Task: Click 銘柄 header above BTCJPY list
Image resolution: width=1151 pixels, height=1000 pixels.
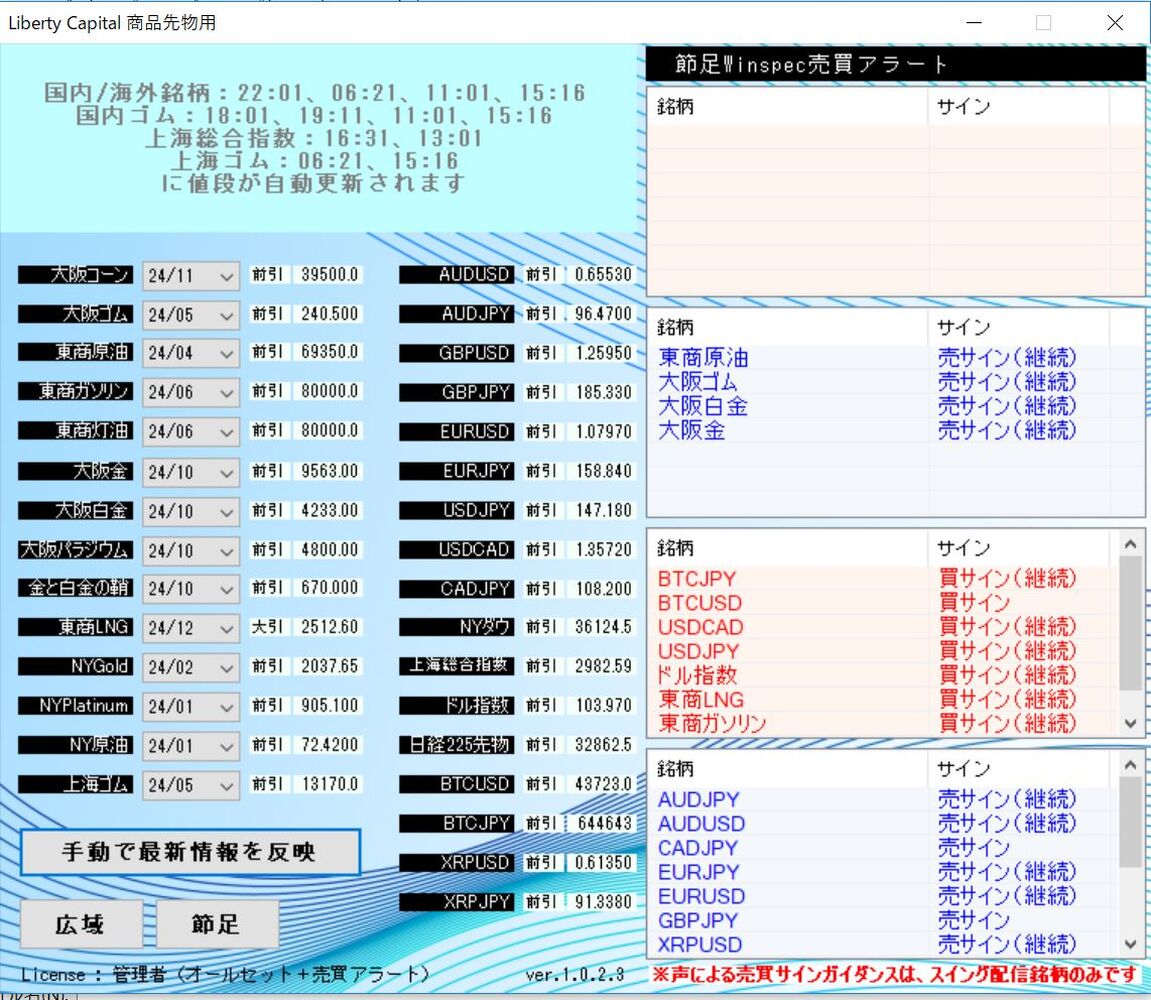Action: 788,548
